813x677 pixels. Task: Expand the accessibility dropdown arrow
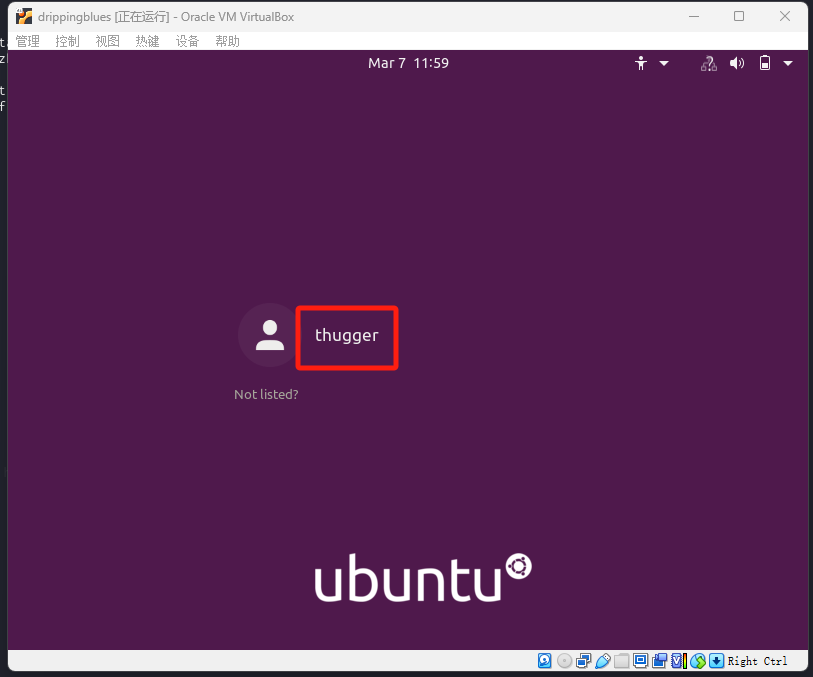(x=664, y=64)
